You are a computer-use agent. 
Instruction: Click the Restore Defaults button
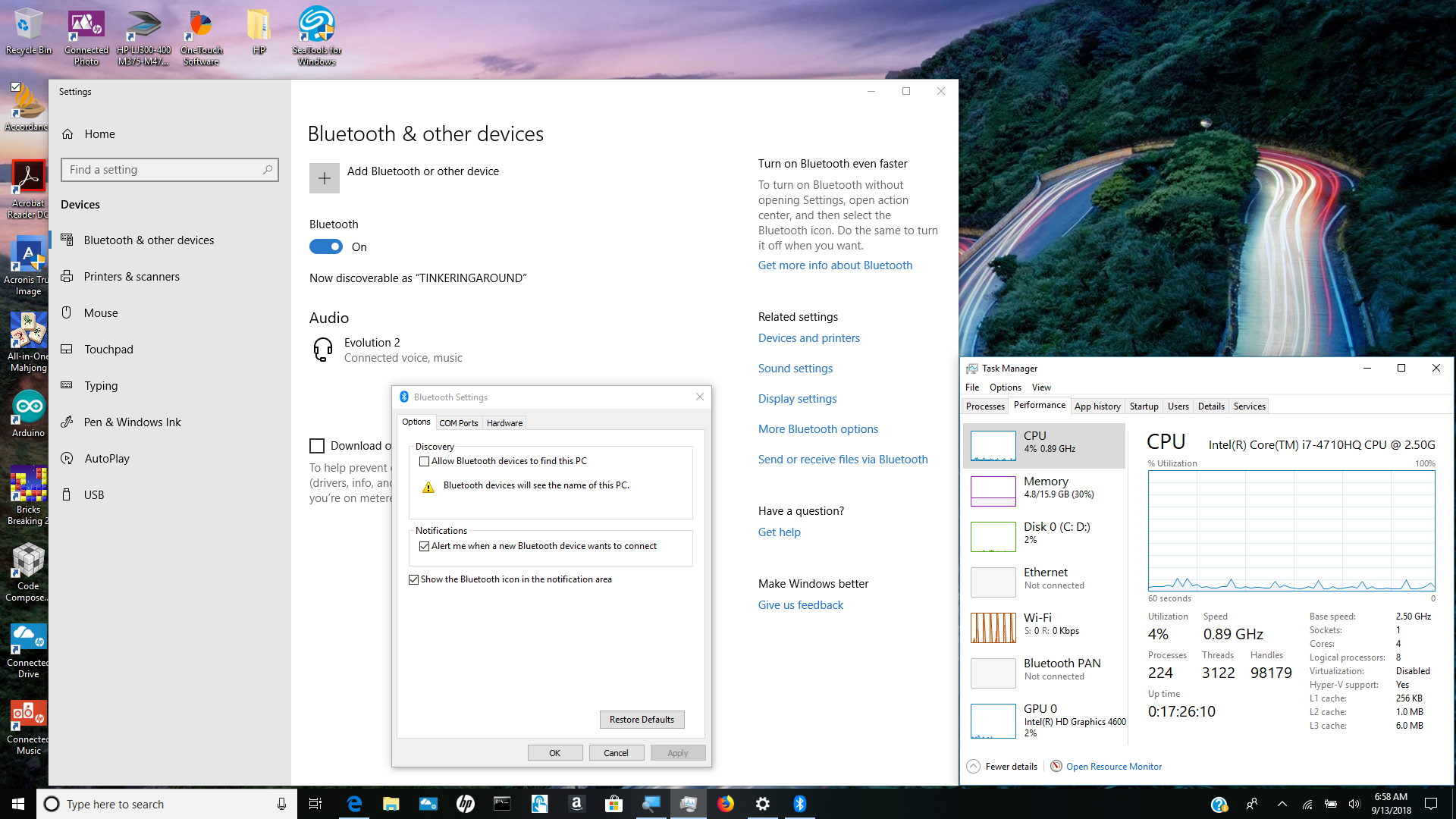click(642, 720)
